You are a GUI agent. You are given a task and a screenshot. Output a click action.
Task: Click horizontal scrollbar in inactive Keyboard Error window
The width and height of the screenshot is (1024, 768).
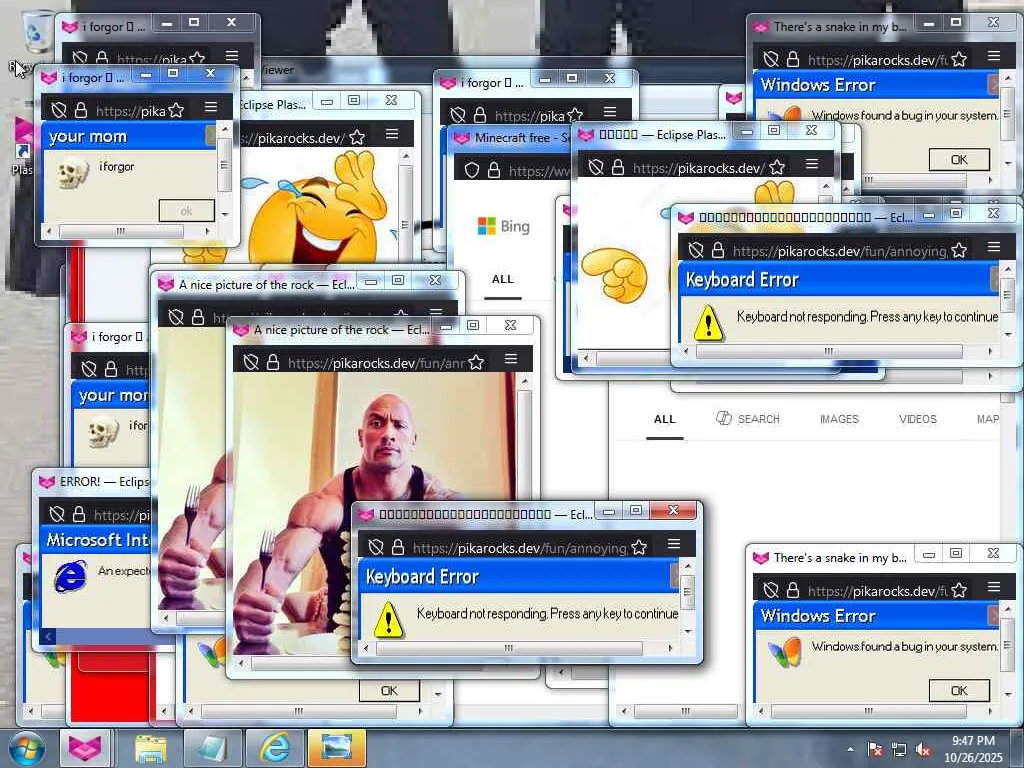(x=829, y=351)
